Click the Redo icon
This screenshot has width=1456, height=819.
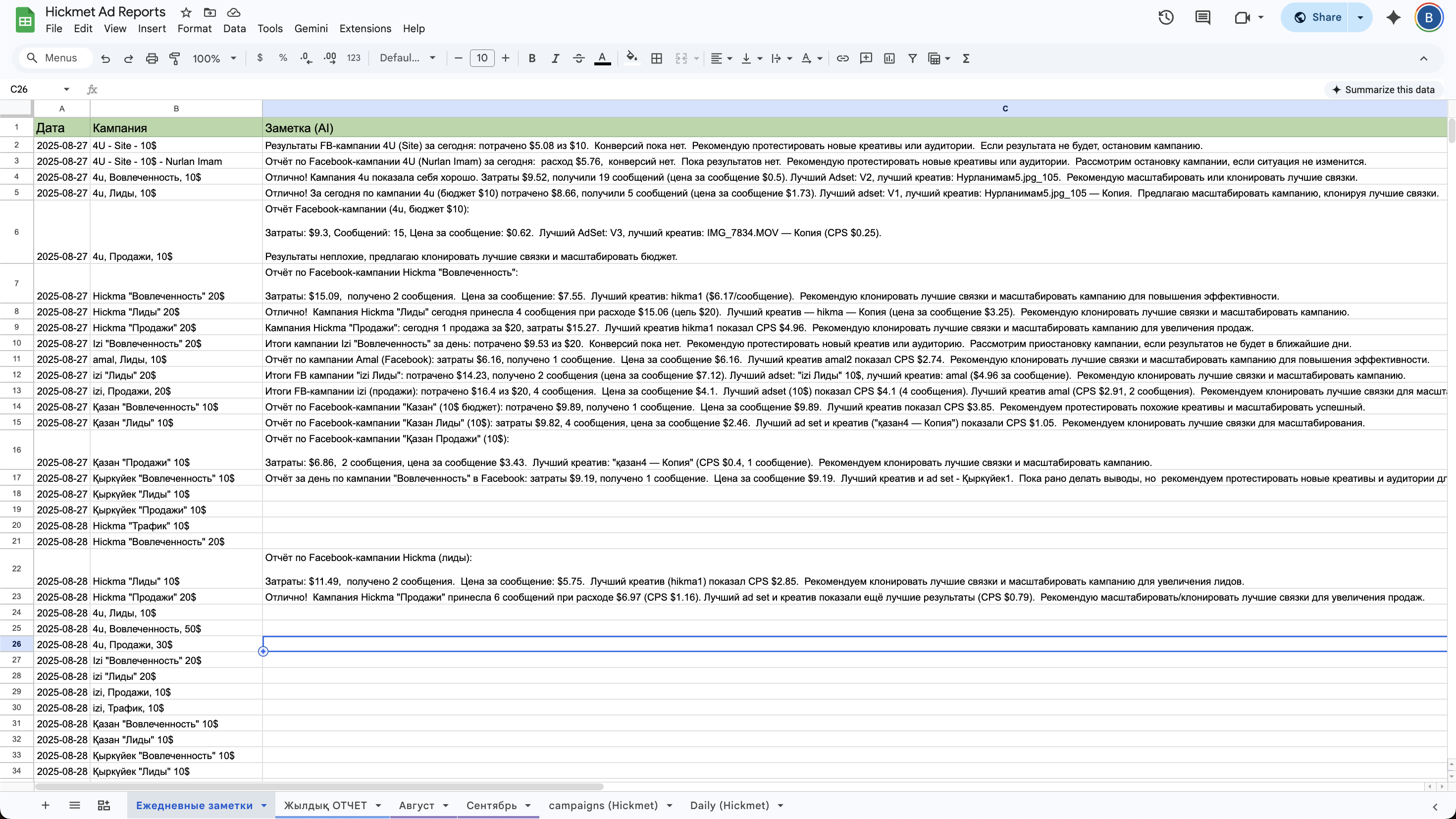pyautogui.click(x=128, y=58)
